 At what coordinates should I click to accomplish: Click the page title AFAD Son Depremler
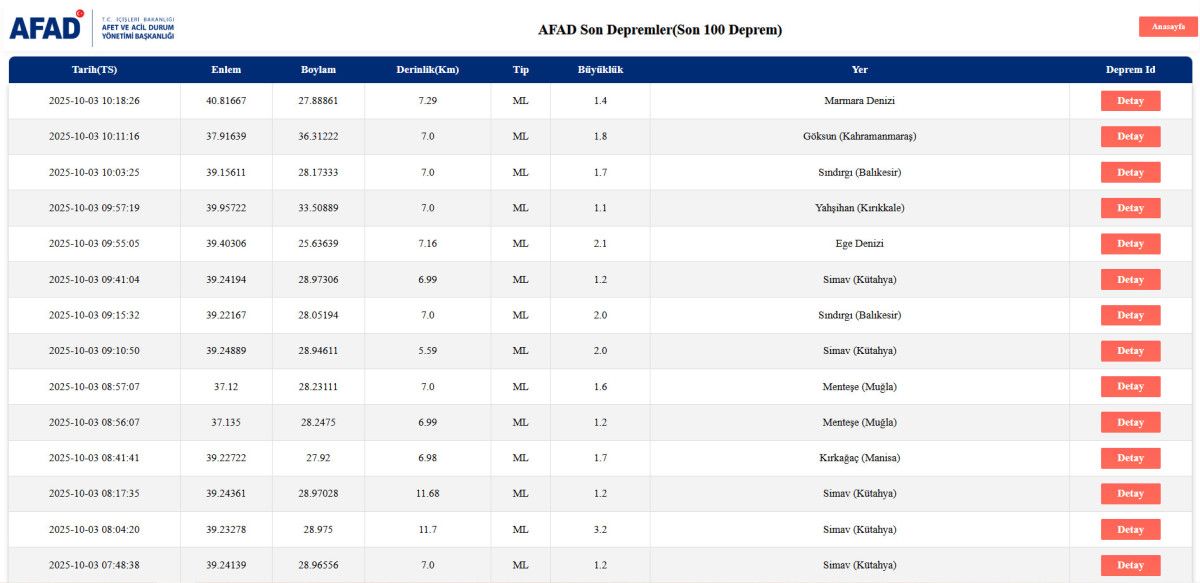[660, 30]
